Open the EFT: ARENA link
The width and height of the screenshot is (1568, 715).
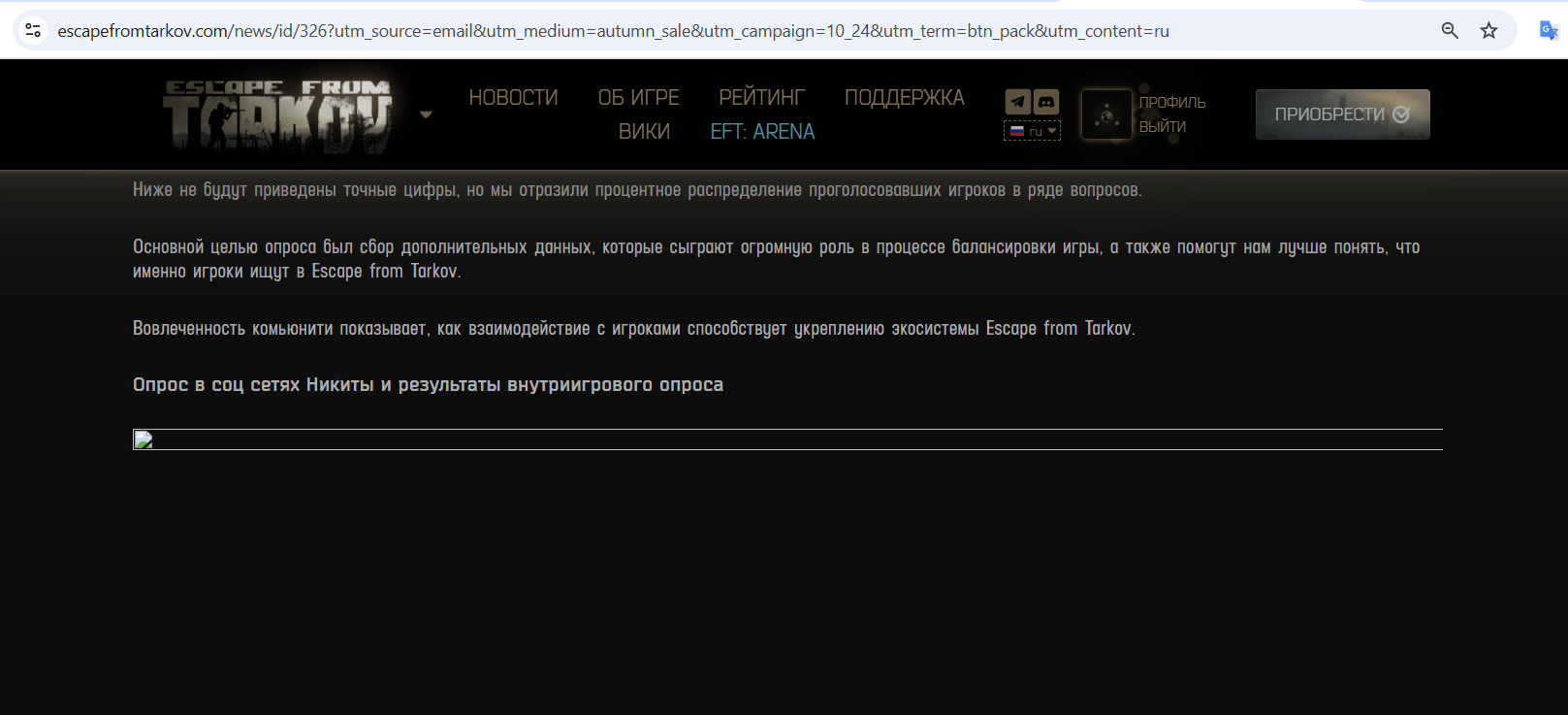762,132
